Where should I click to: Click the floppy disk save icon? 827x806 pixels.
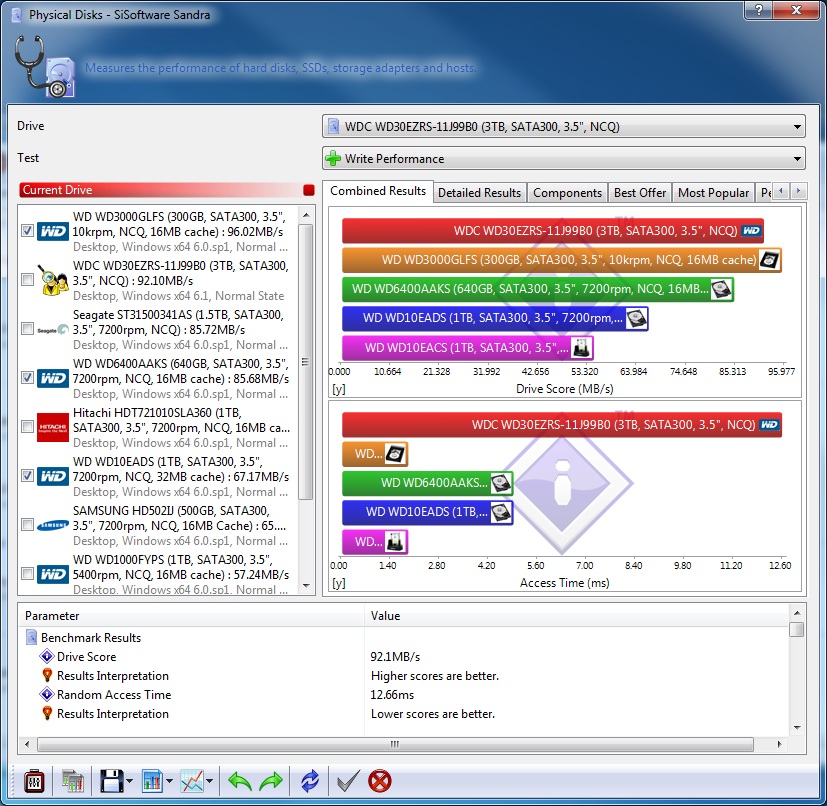click(111, 781)
